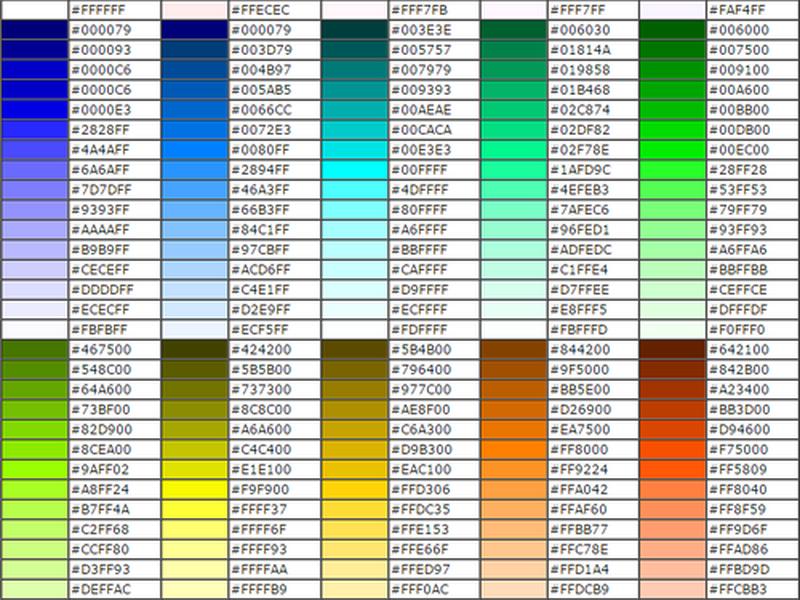This screenshot has width=800, height=600.
Task: Pick the swatch beside #01814A
Action: [514, 50]
